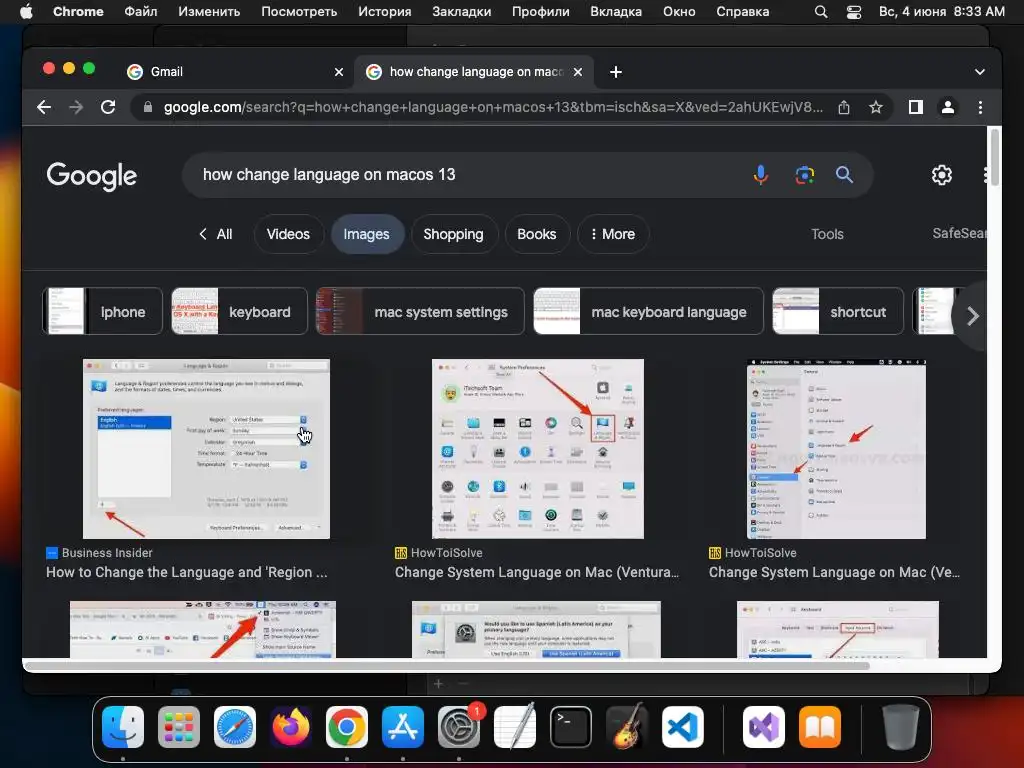Screen dimensions: 1024x768
Task: Open 'How to Change the Language and Region' link
Action: coord(187,572)
